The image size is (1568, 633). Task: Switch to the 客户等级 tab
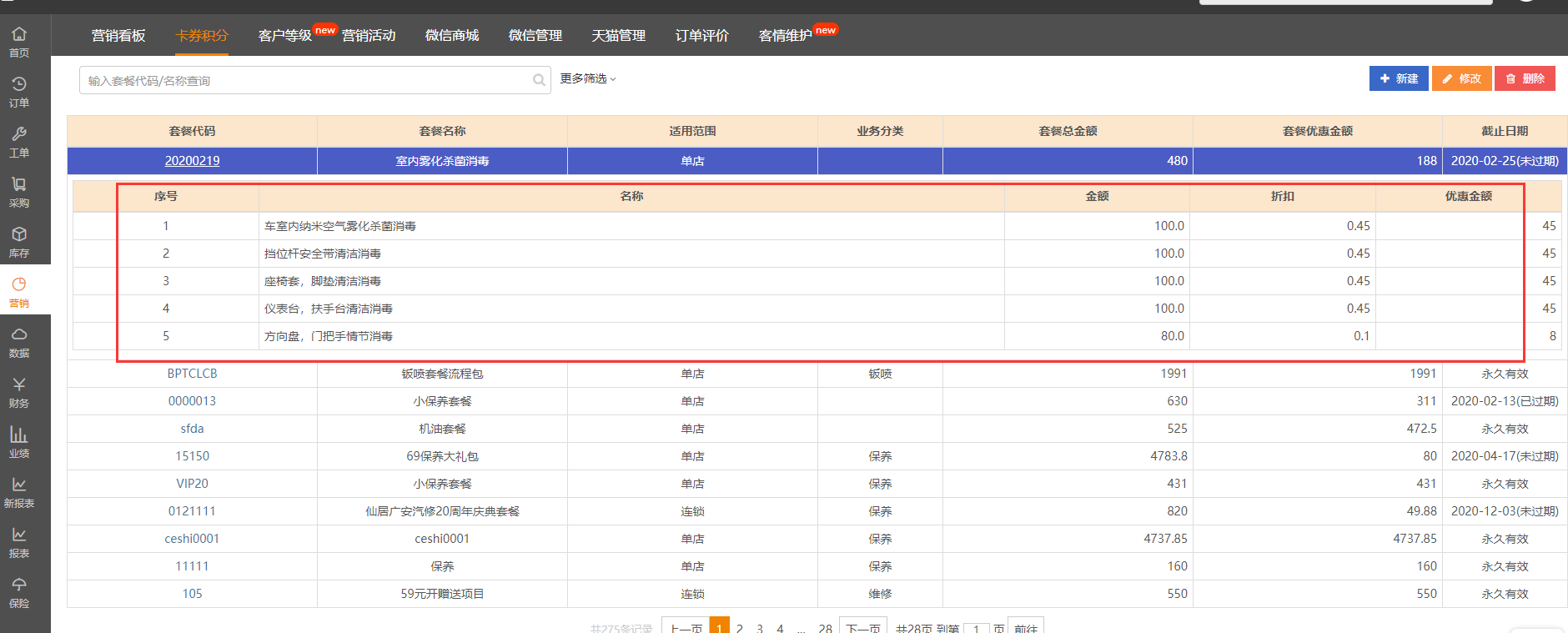(x=285, y=35)
